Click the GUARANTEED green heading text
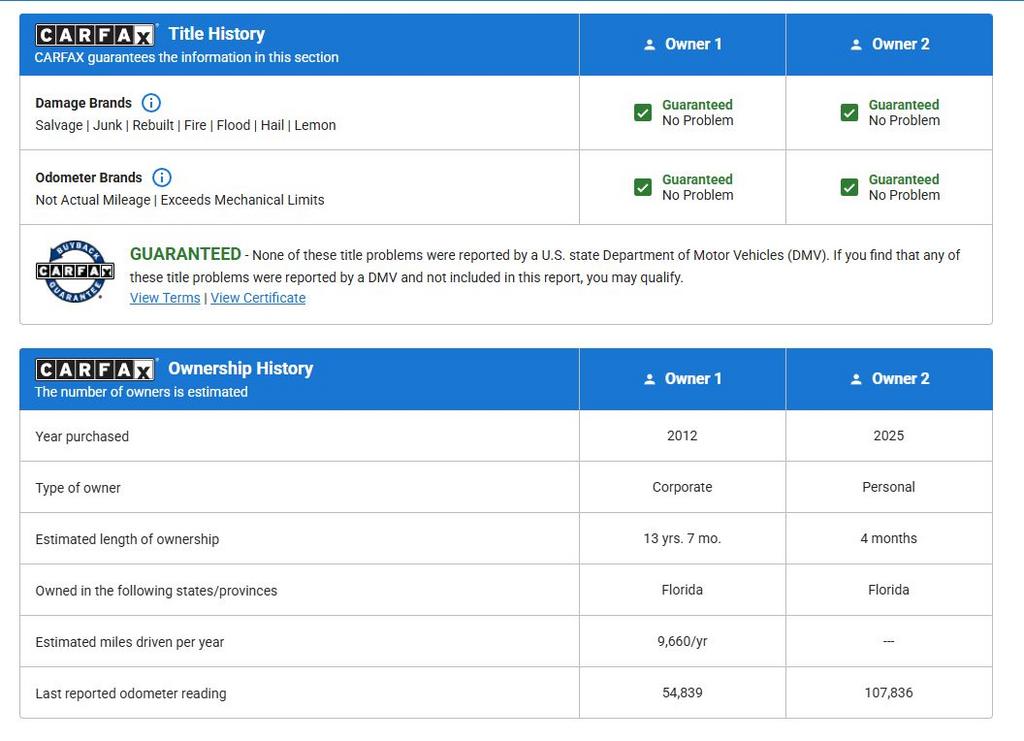 pos(185,254)
